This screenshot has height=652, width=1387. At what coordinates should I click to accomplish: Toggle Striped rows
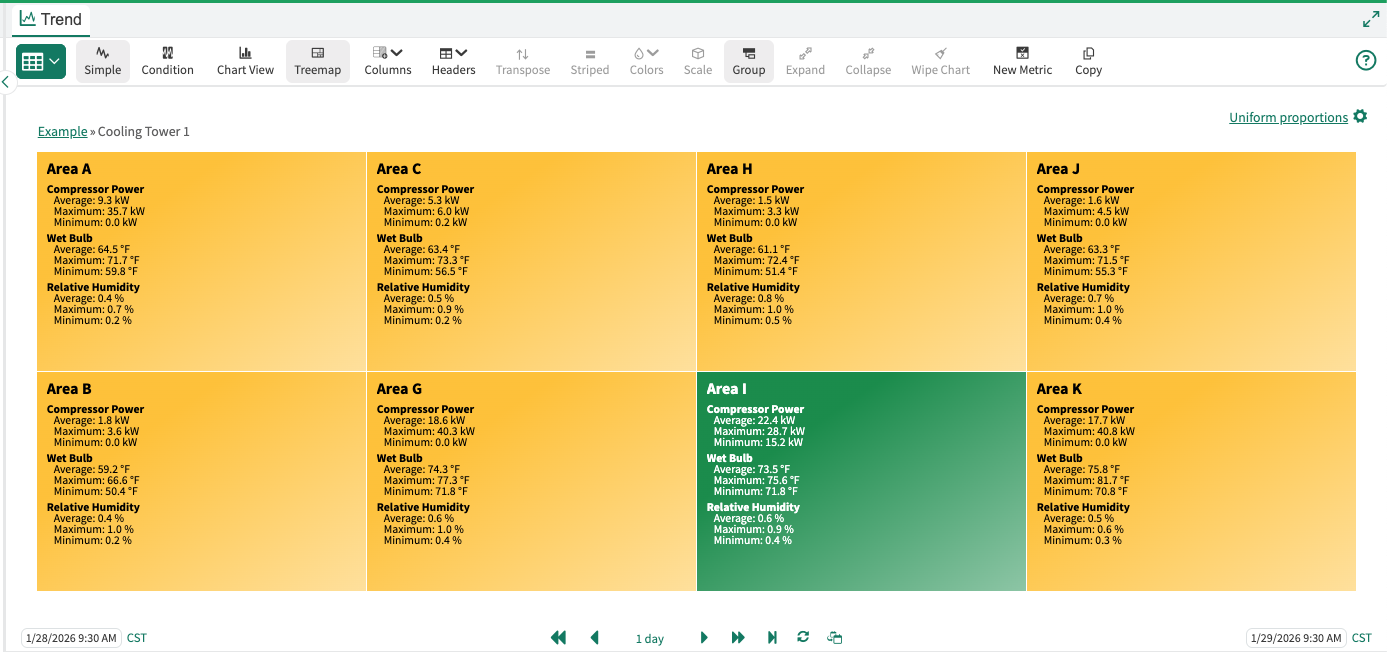pos(590,61)
